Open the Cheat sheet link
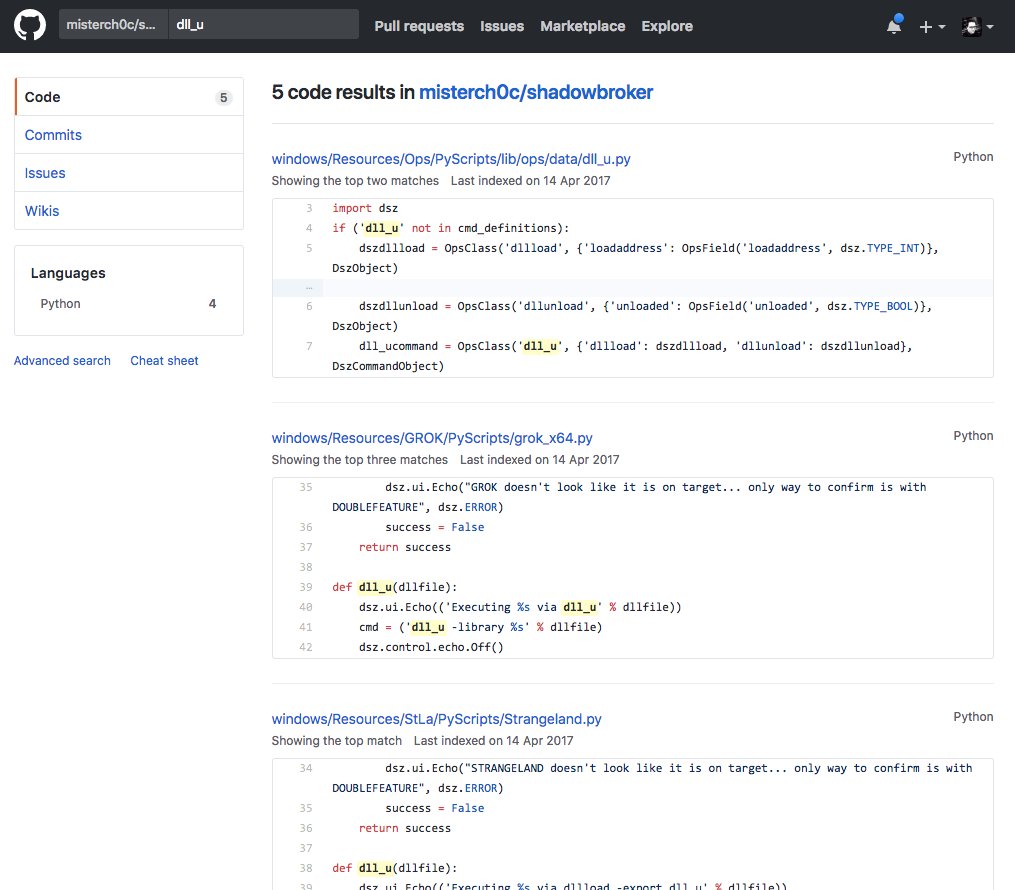The image size is (1015, 890). pyautogui.click(x=164, y=361)
